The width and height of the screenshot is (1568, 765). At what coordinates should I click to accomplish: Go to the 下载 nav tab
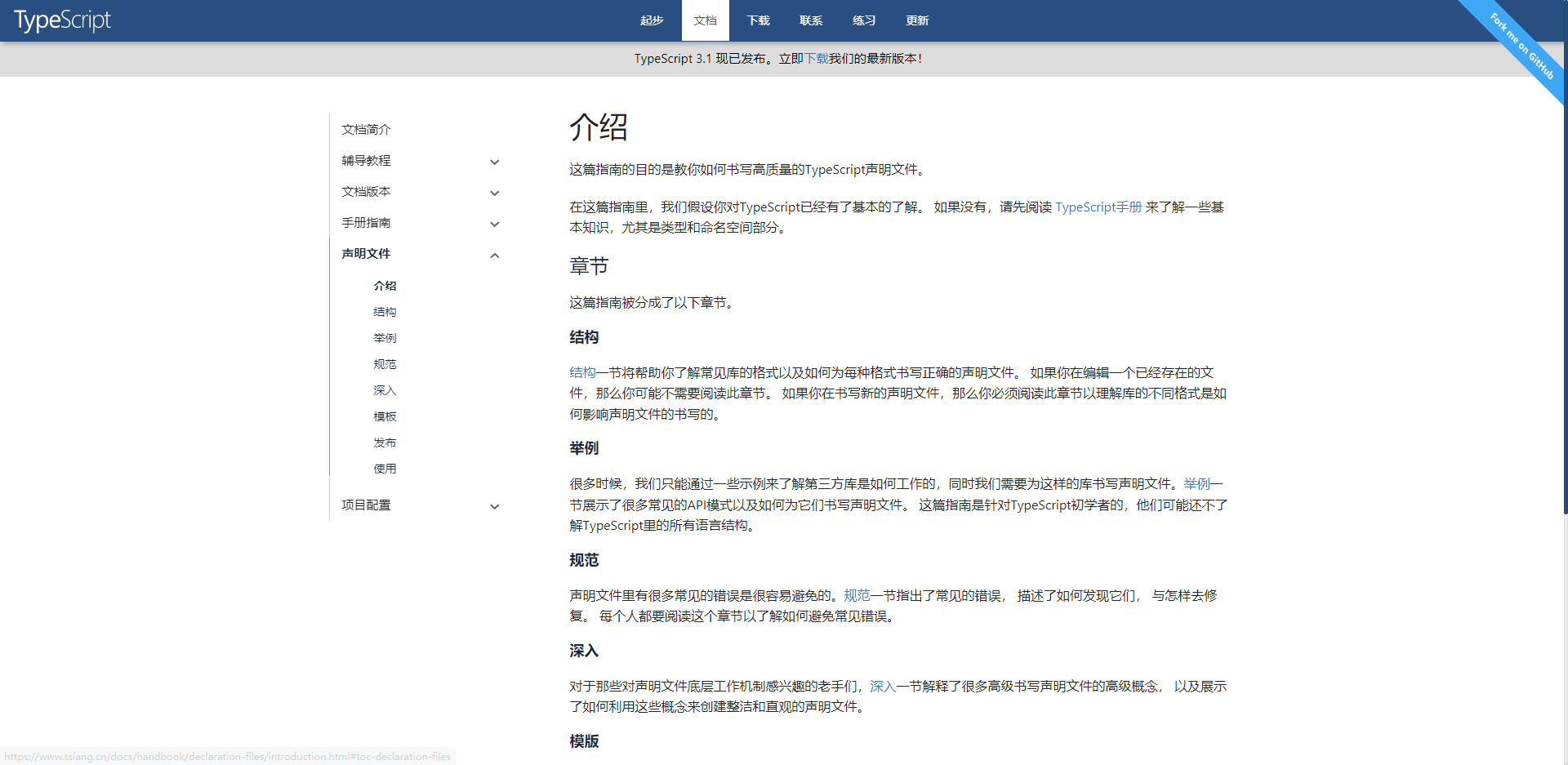(758, 20)
